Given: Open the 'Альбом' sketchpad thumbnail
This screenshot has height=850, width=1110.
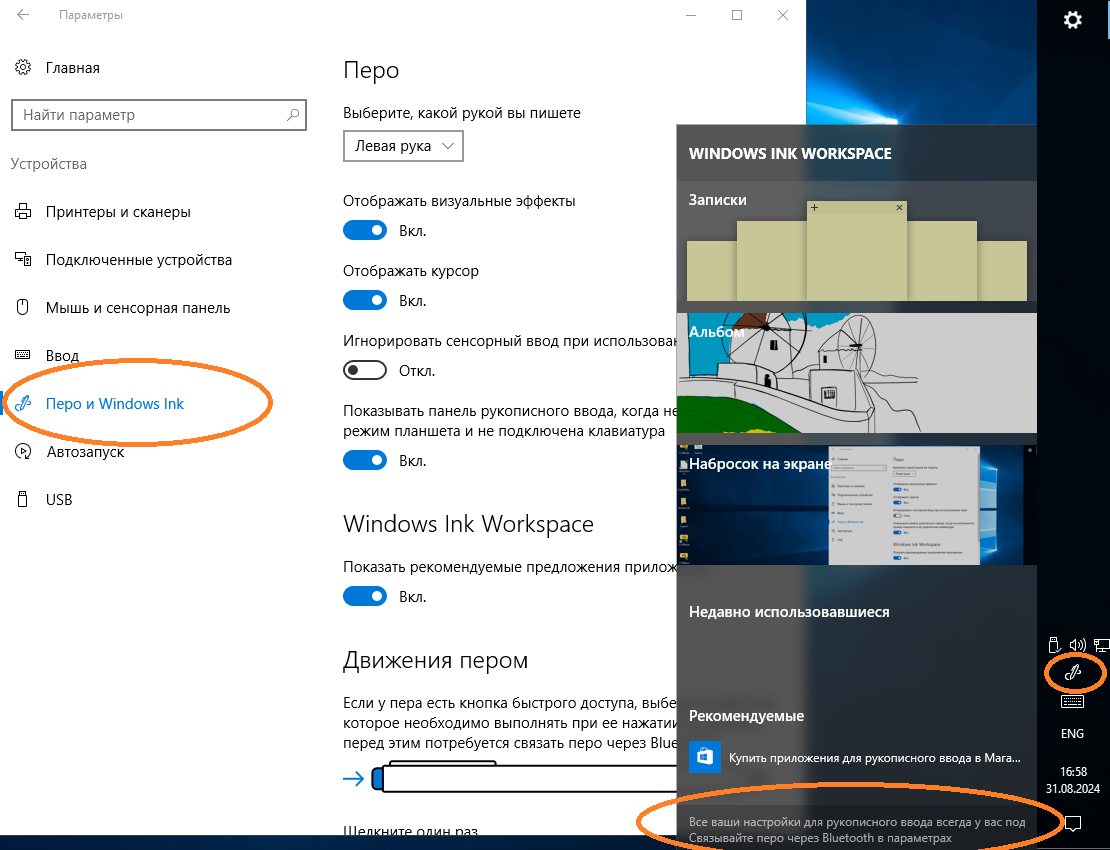Looking at the screenshot, I should 856,374.
